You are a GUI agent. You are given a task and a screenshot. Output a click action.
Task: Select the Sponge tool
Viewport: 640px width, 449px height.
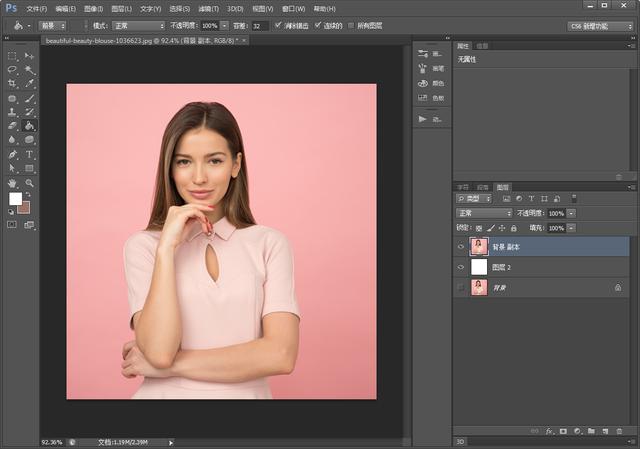(x=29, y=140)
